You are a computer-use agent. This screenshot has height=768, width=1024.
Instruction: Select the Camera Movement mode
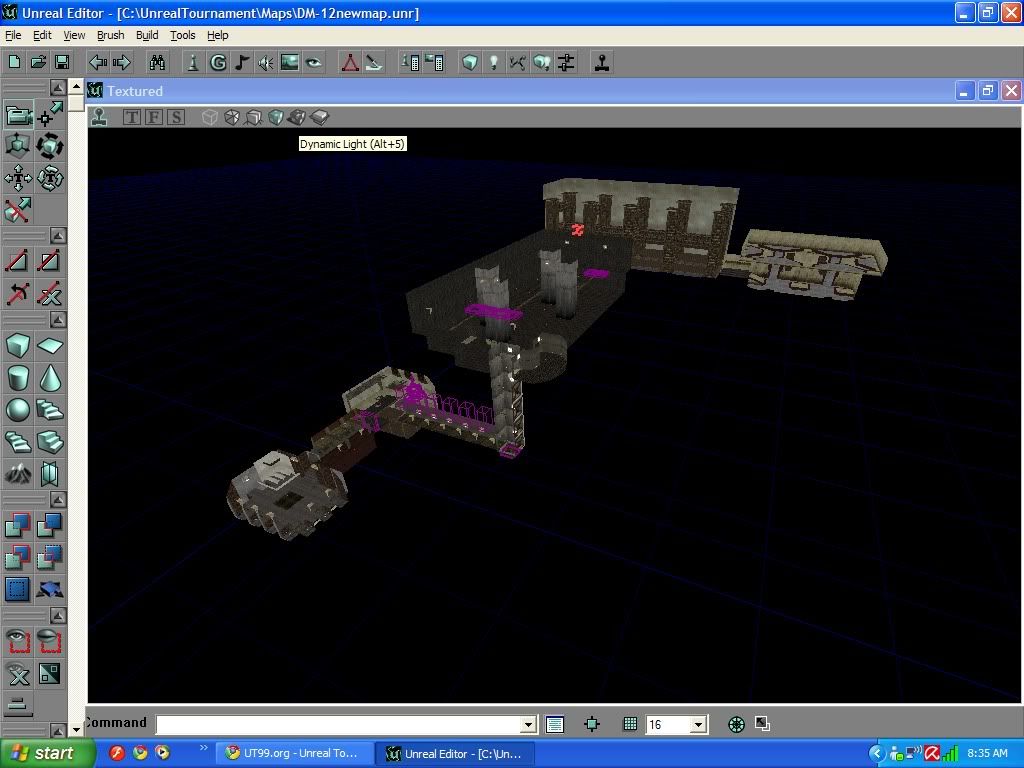(x=18, y=114)
